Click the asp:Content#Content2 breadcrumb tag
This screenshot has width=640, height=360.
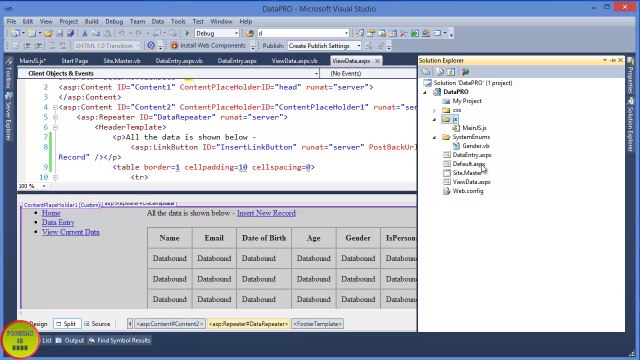tap(169, 324)
